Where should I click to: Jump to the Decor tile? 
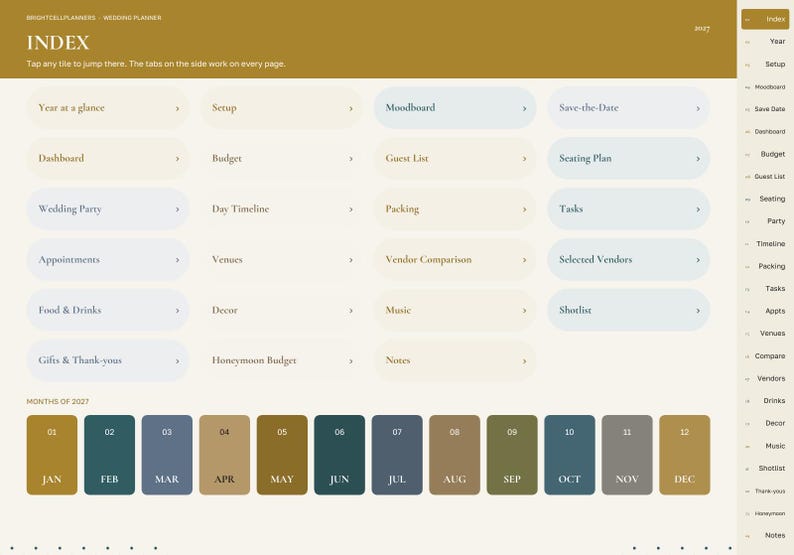coord(281,310)
